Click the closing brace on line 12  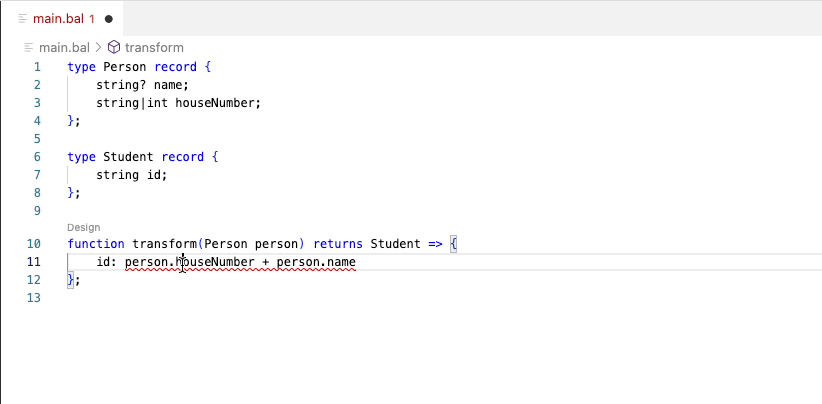[x=71, y=280]
